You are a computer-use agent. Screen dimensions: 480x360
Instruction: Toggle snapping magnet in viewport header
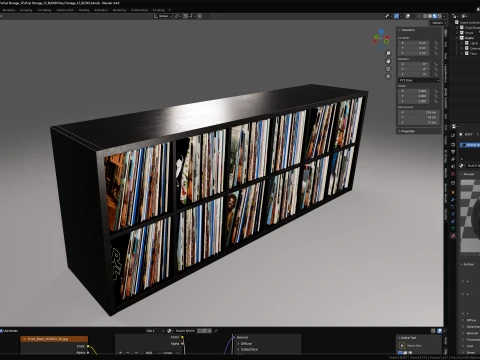186,16
